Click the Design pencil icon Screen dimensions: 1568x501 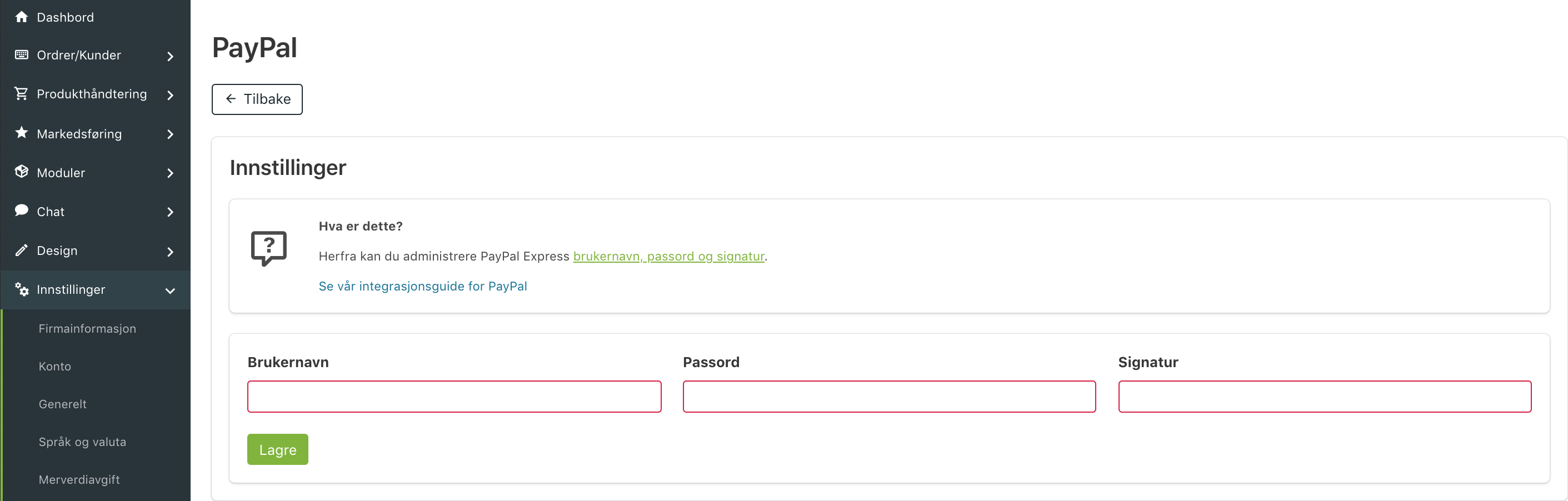pos(21,250)
